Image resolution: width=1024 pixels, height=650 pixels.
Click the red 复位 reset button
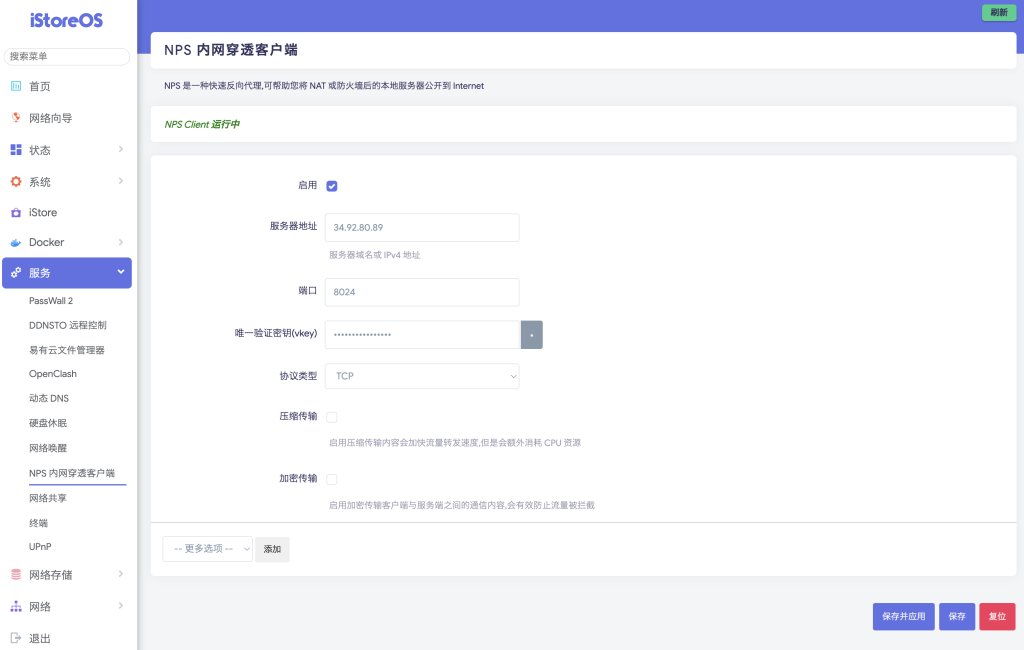997,617
